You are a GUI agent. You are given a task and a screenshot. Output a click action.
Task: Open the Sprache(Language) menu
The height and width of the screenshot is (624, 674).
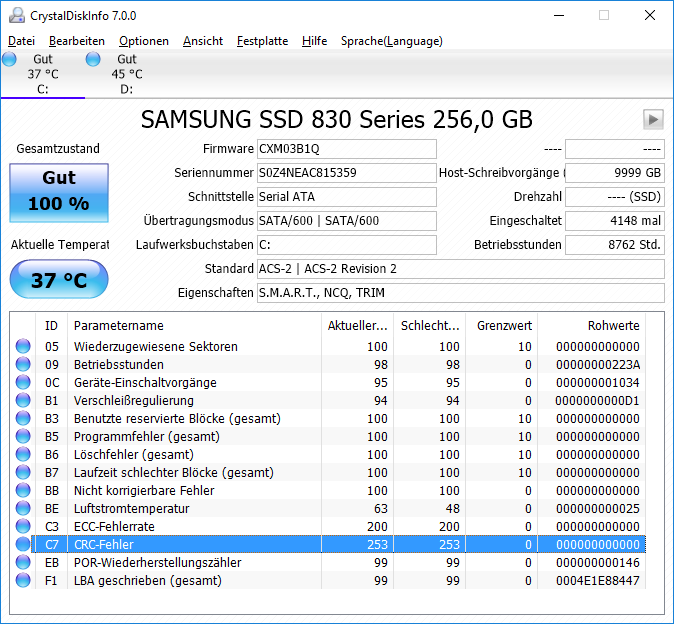click(392, 41)
